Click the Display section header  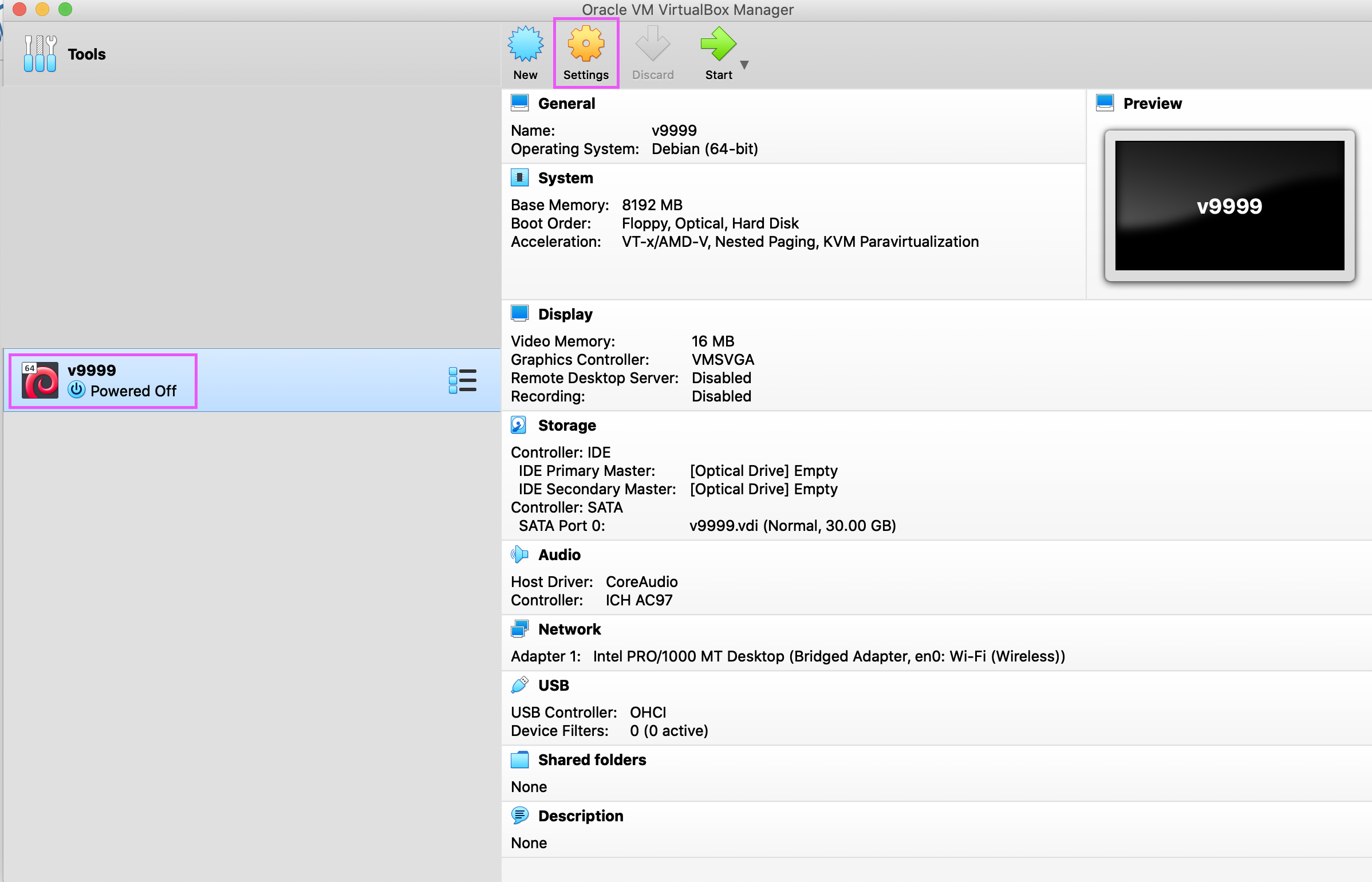pyautogui.click(x=565, y=314)
